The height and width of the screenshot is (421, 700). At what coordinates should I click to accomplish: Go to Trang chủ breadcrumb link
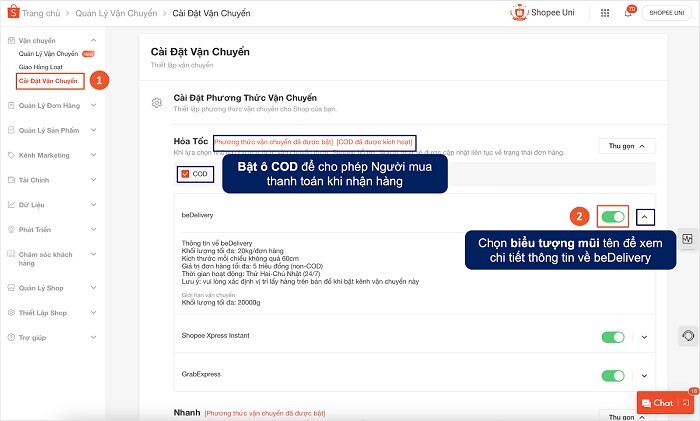click(46, 14)
